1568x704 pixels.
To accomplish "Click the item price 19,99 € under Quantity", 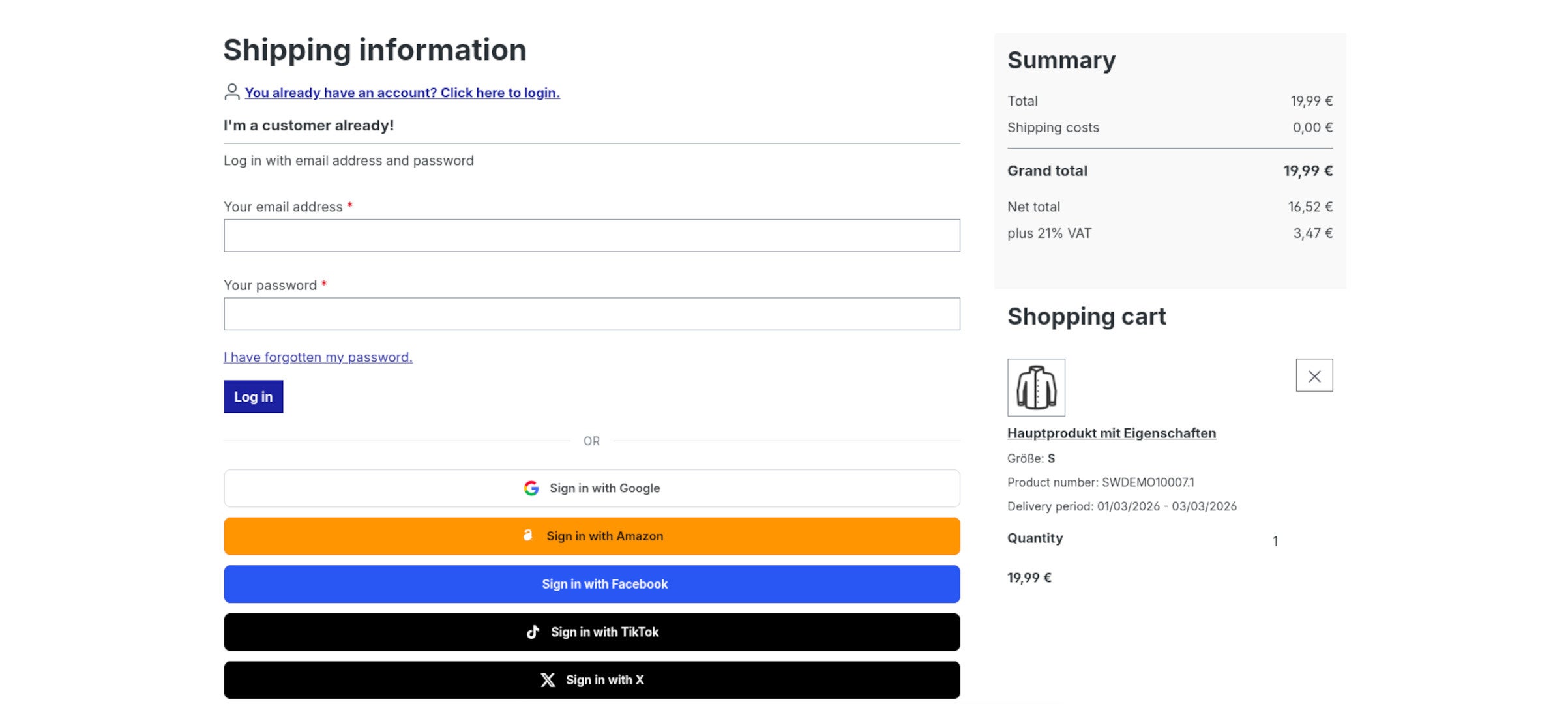I will (1029, 578).
